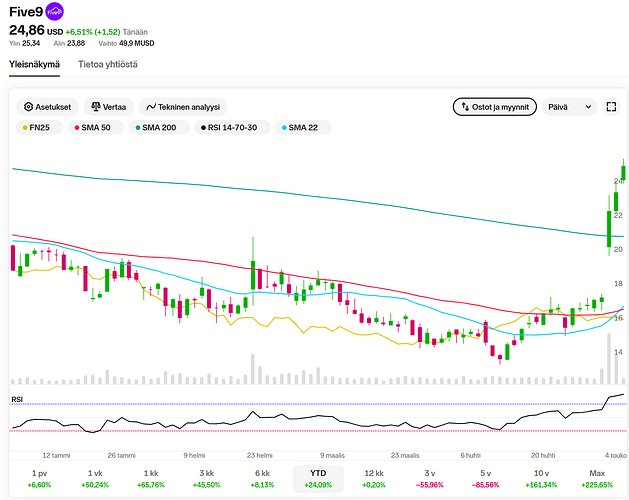Switch to the Yleisnäkymä tab
Screen dimensions: 629x500
34,64
